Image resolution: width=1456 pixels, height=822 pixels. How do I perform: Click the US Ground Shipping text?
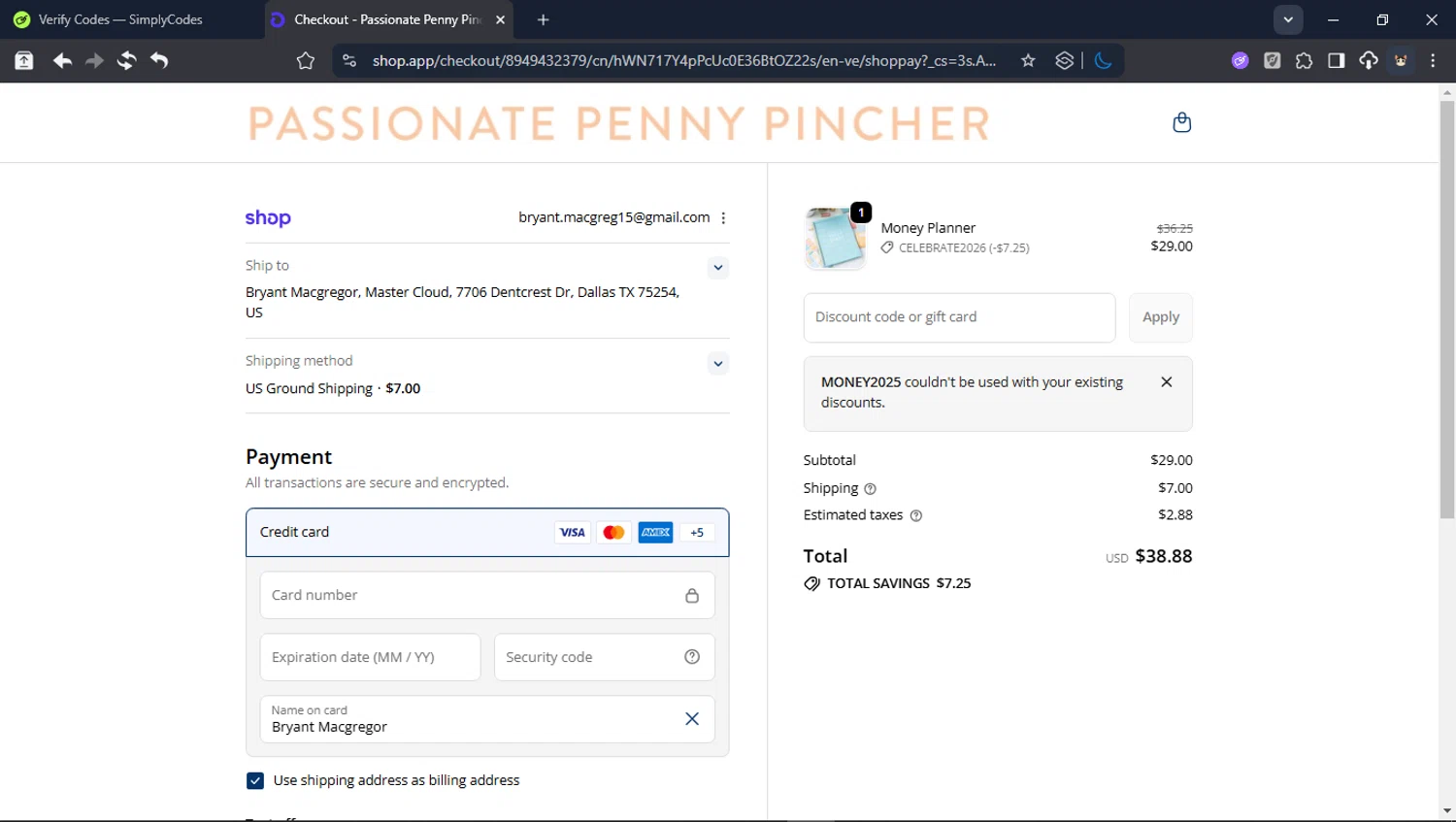click(309, 388)
